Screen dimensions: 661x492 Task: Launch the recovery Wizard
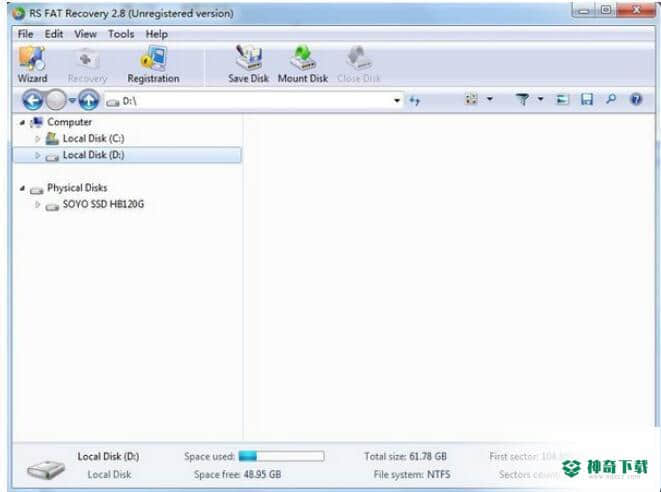32,64
